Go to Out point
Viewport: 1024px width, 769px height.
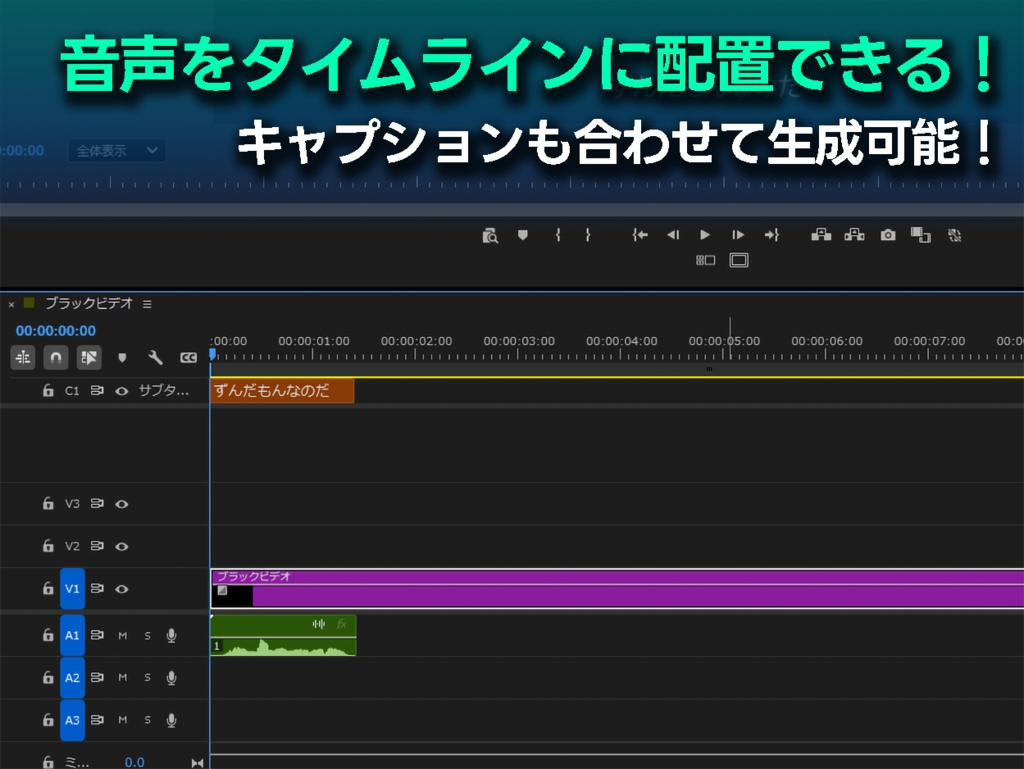click(772, 235)
